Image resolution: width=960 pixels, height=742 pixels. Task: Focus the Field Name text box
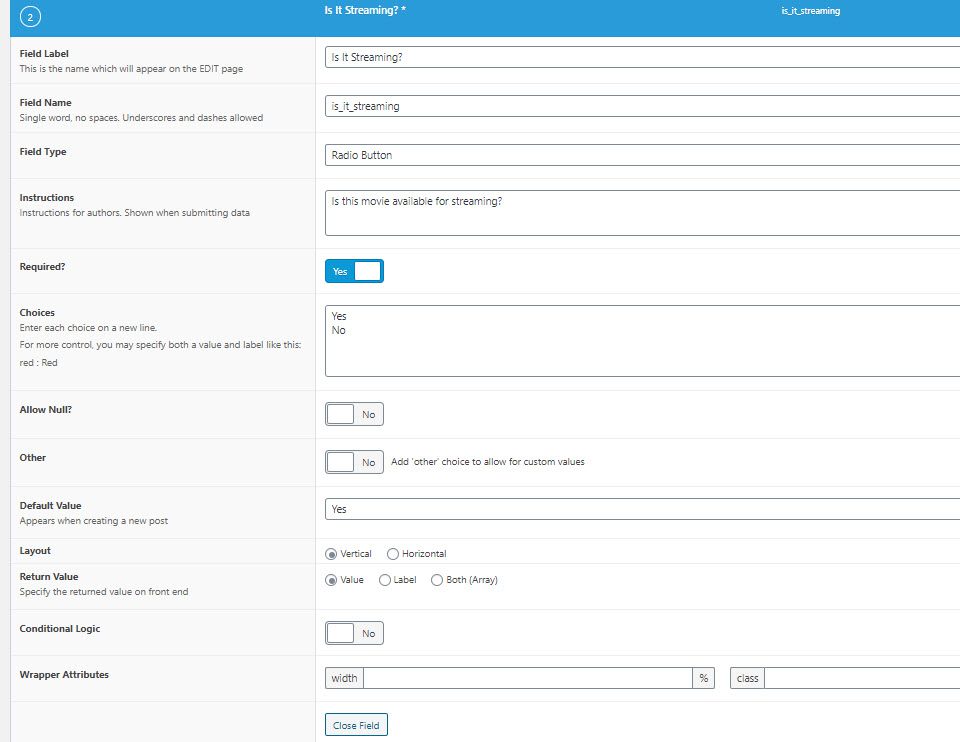(x=640, y=106)
